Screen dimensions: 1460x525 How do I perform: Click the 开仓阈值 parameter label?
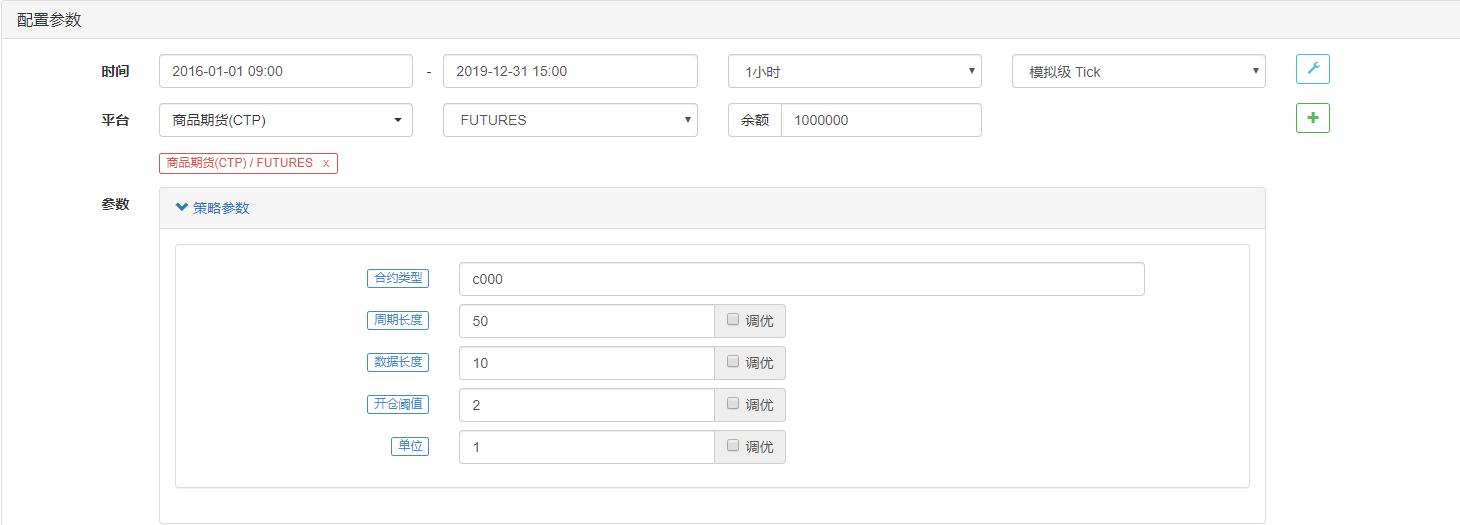[x=398, y=404]
